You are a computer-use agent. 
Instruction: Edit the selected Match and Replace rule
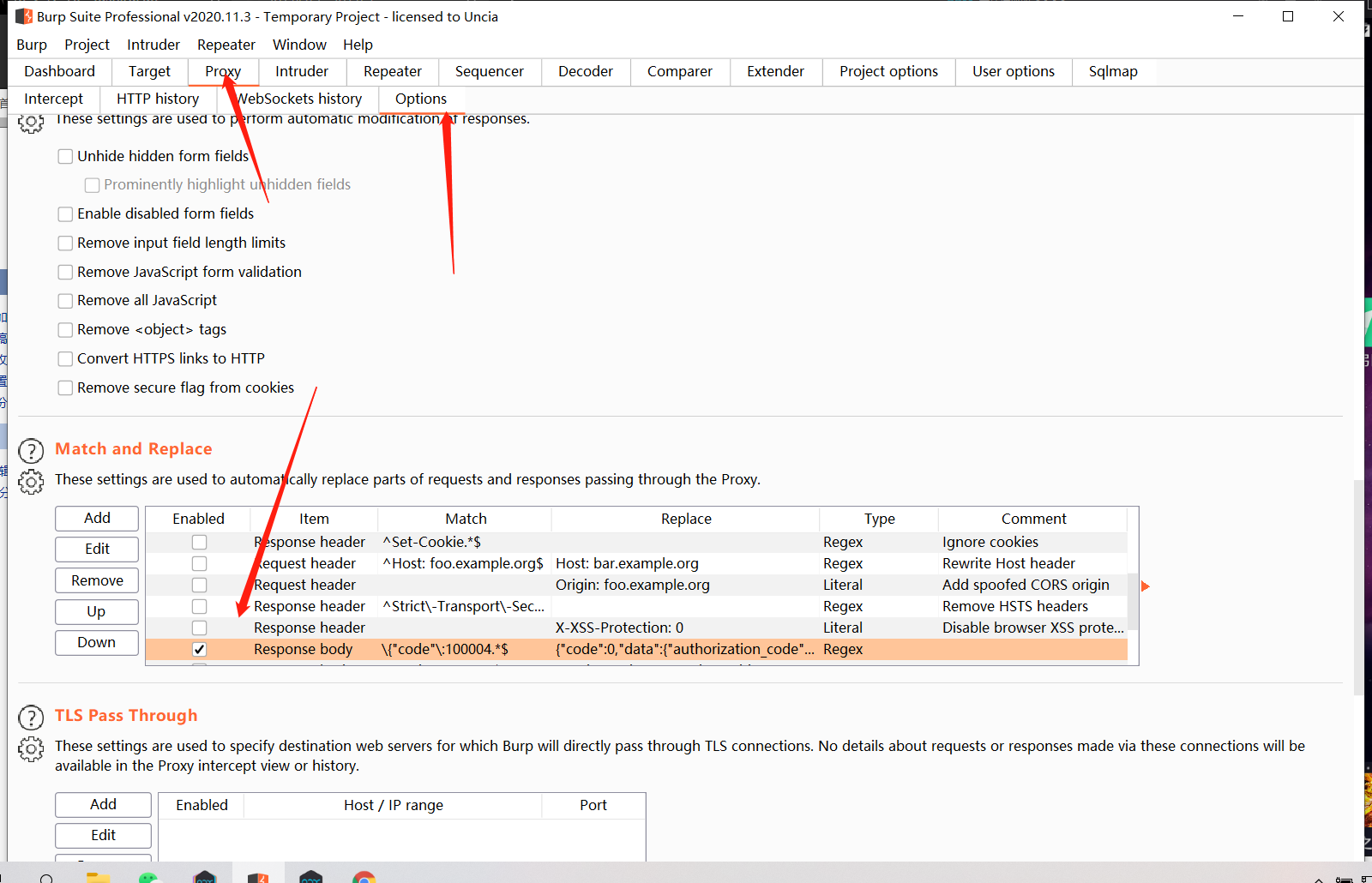[x=97, y=549]
